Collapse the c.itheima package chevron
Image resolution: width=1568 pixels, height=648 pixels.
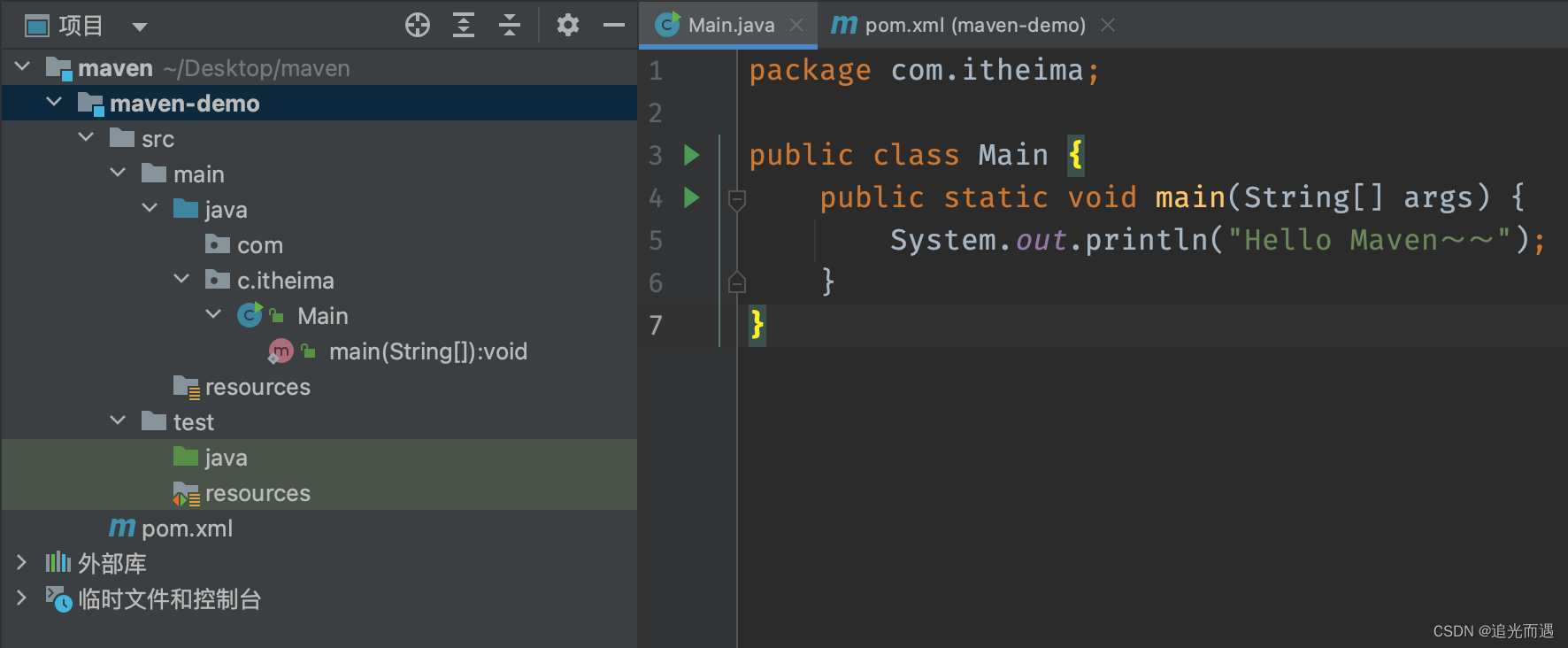point(182,279)
